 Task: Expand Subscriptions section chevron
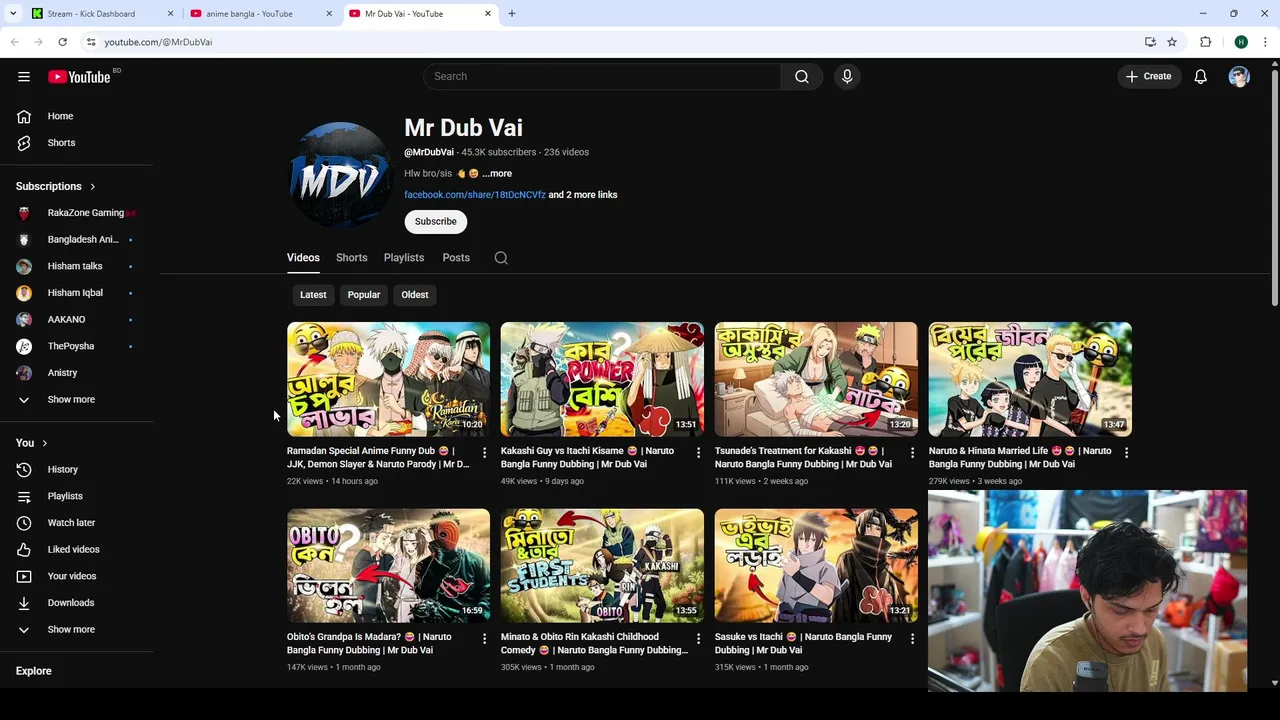coord(92,186)
